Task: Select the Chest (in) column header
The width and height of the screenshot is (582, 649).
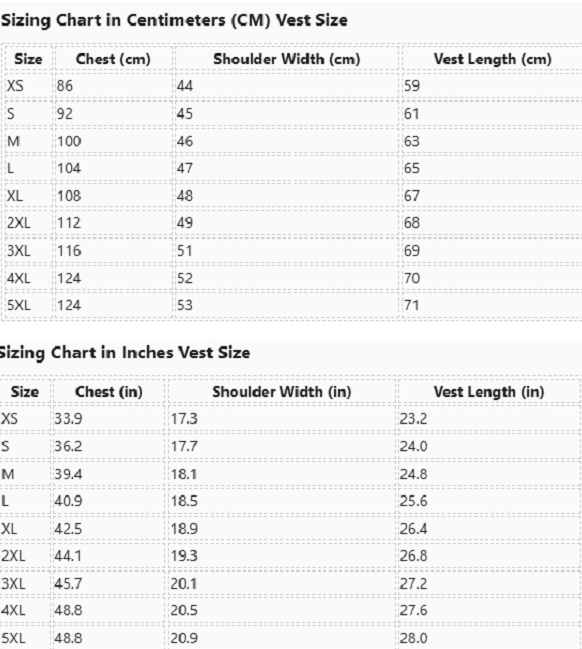Action: coord(108,392)
